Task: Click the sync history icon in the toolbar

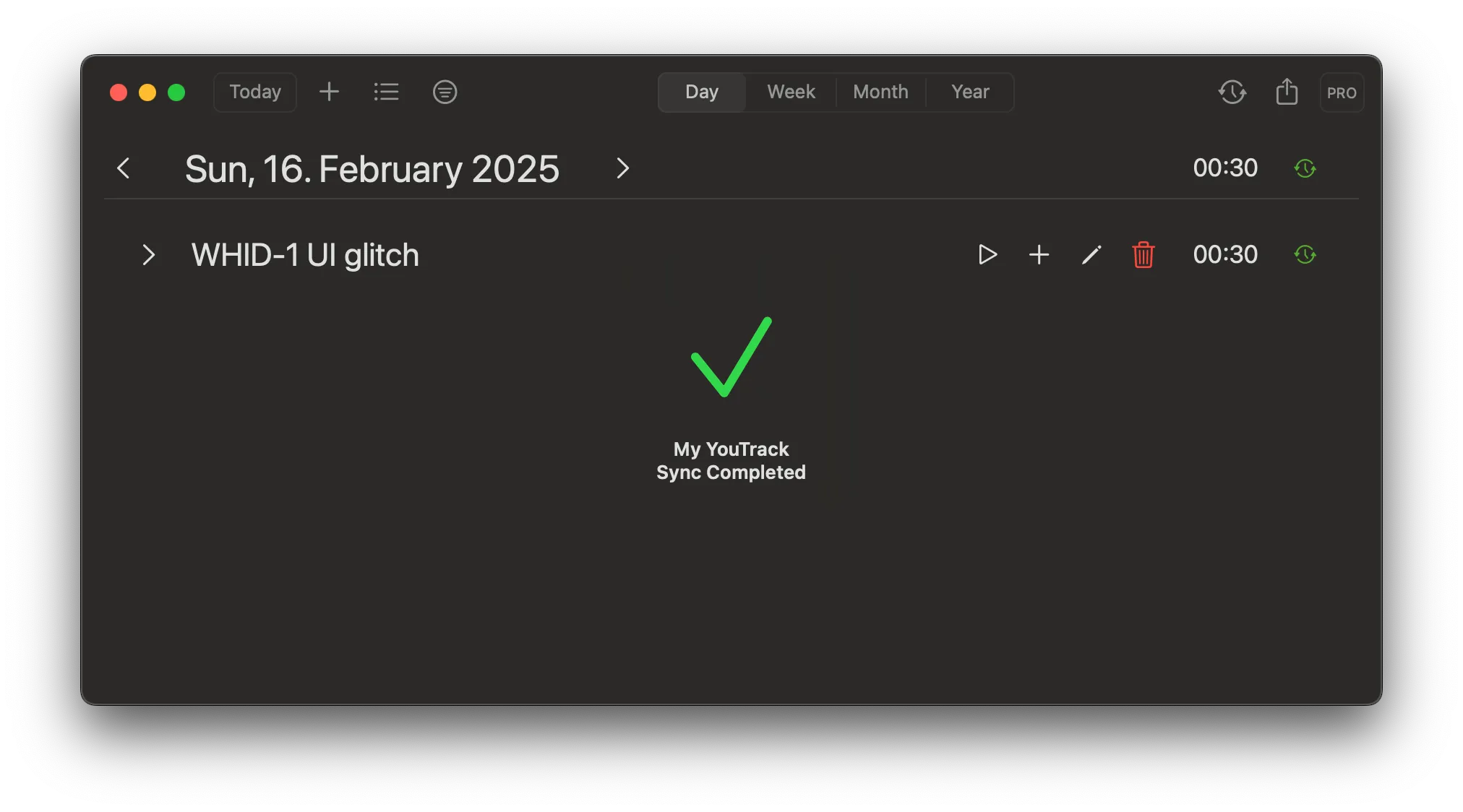Action: point(1232,92)
